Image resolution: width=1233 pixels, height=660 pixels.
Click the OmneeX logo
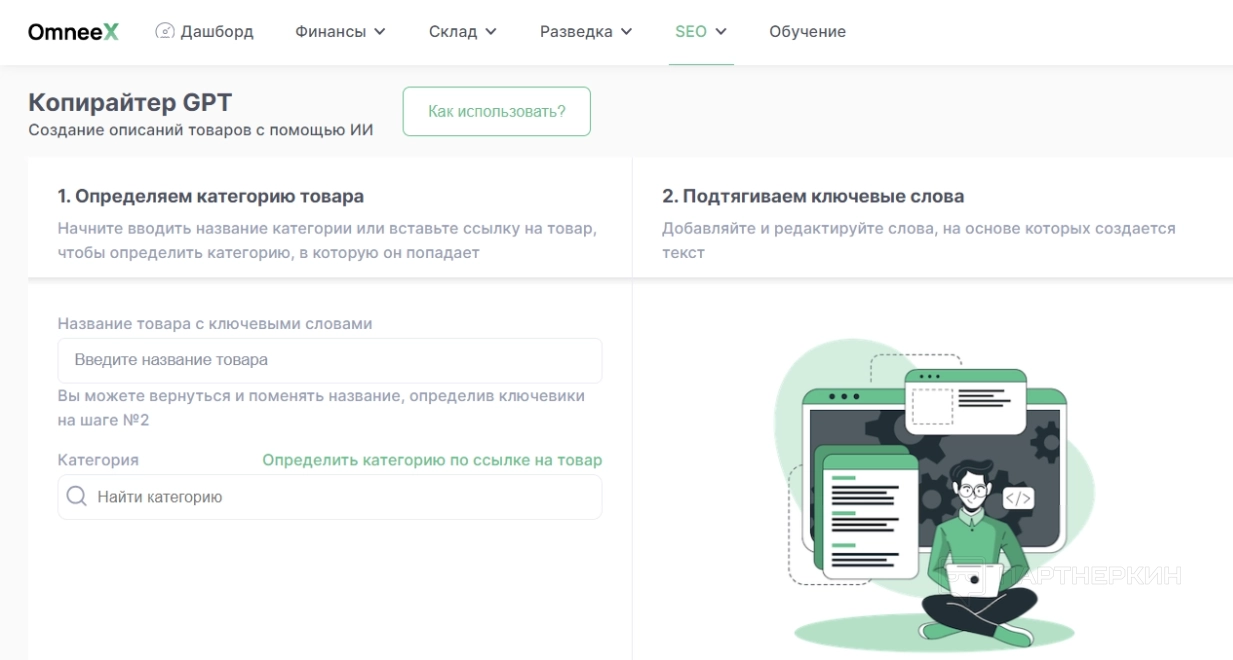pos(73,32)
